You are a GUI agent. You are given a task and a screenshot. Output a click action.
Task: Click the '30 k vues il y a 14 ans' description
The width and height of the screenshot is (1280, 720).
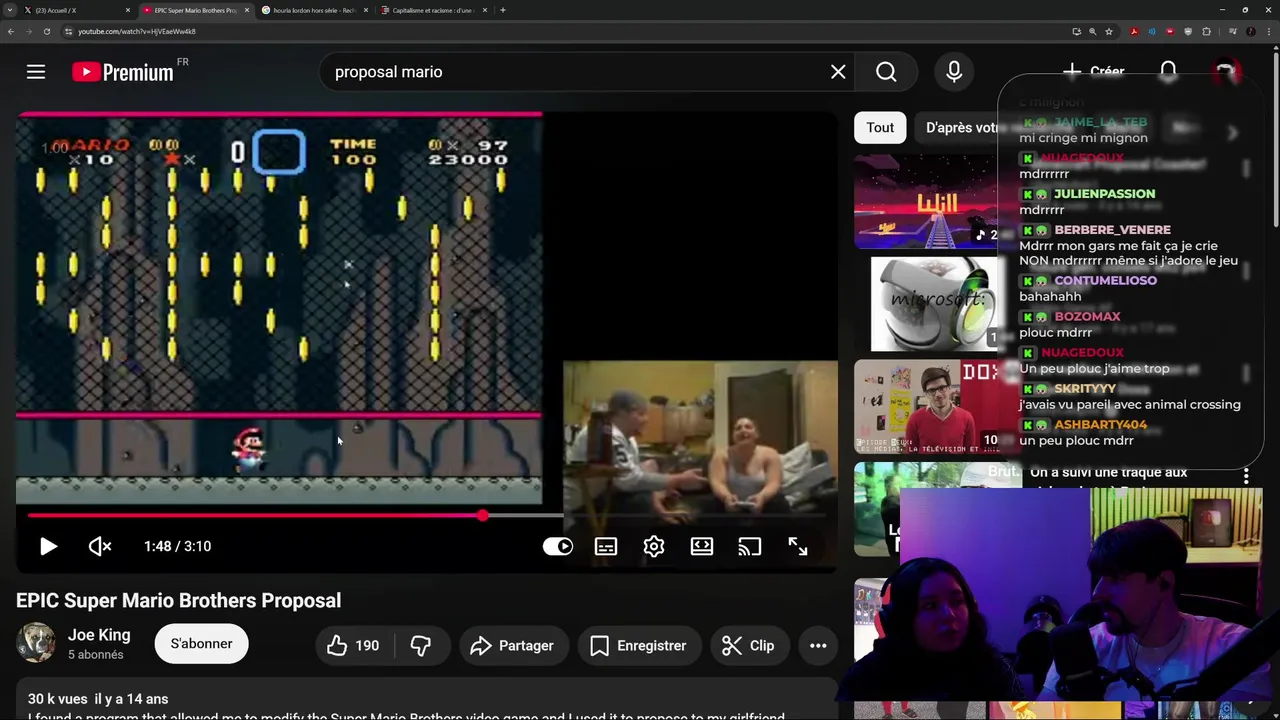tap(98, 699)
